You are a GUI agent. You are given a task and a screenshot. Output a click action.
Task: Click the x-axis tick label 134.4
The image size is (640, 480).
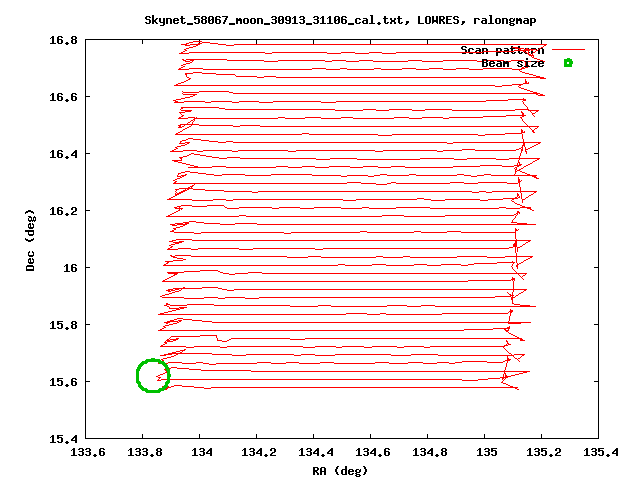[x=316, y=452]
